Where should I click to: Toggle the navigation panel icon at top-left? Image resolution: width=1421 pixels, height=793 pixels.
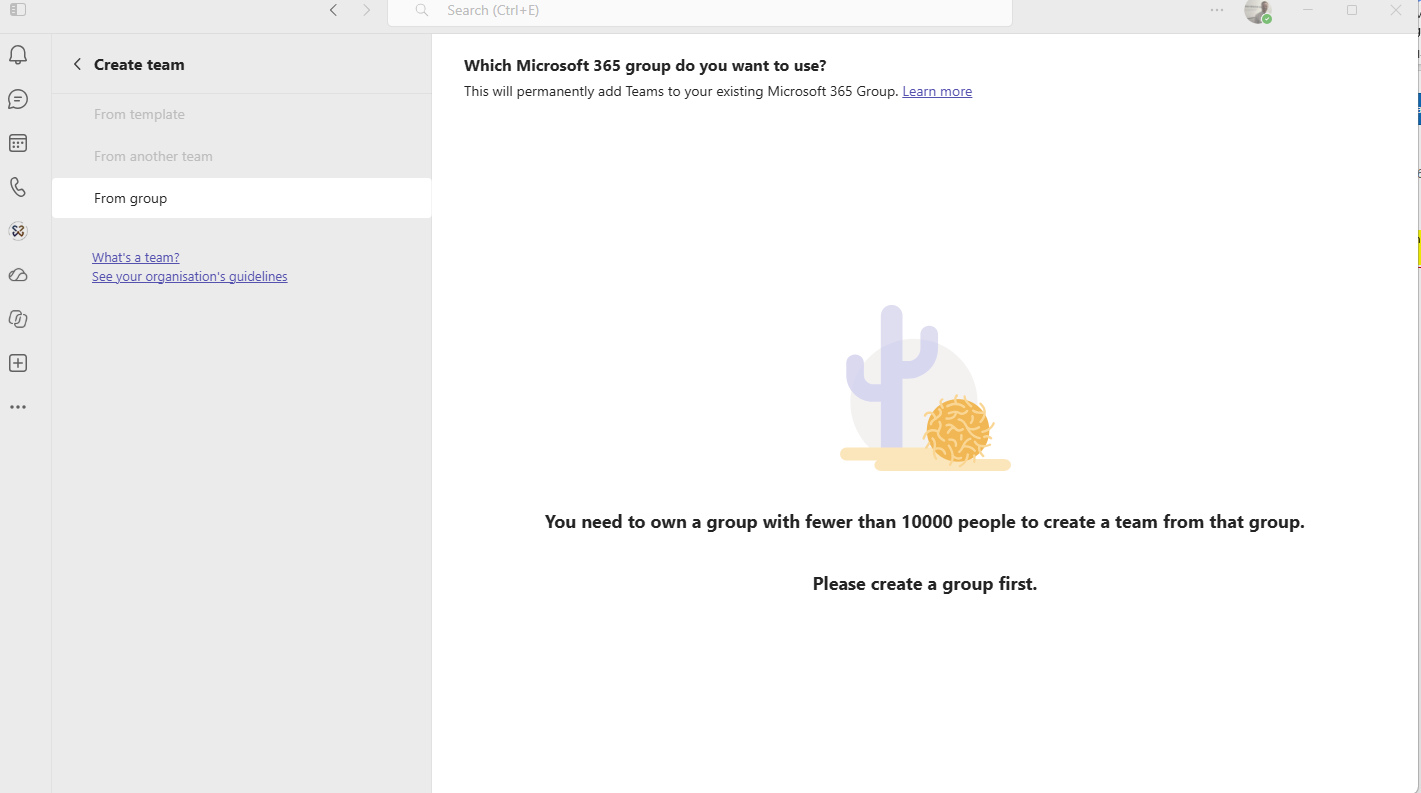(18, 10)
